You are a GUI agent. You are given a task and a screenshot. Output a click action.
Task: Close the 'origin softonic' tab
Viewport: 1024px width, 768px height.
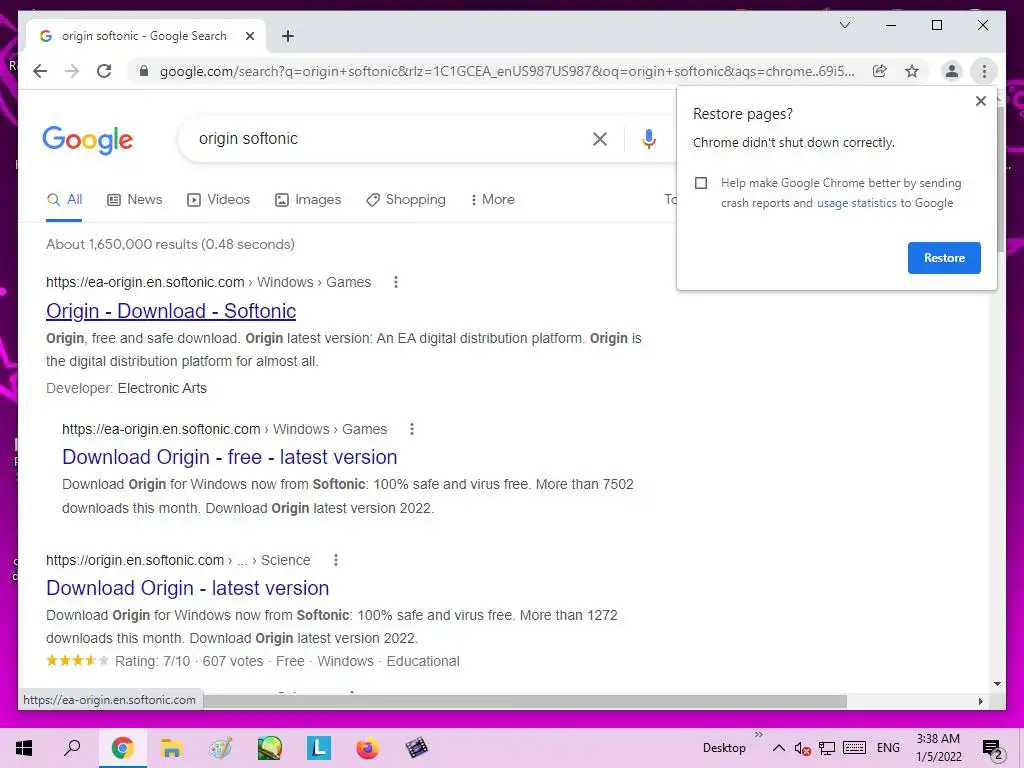(x=249, y=36)
